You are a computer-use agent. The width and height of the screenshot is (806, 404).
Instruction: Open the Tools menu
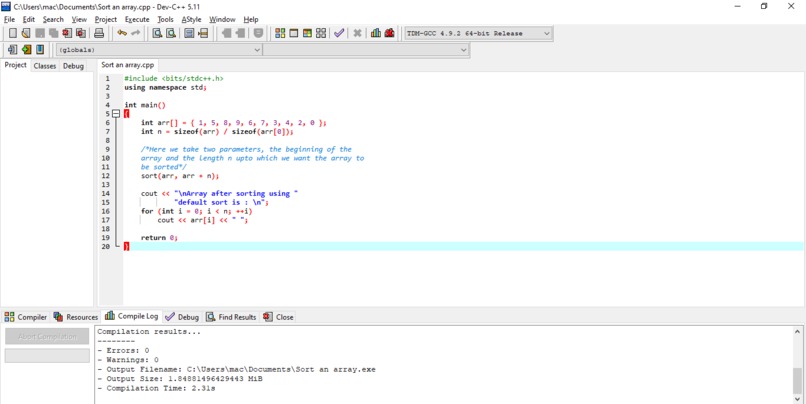166,20
